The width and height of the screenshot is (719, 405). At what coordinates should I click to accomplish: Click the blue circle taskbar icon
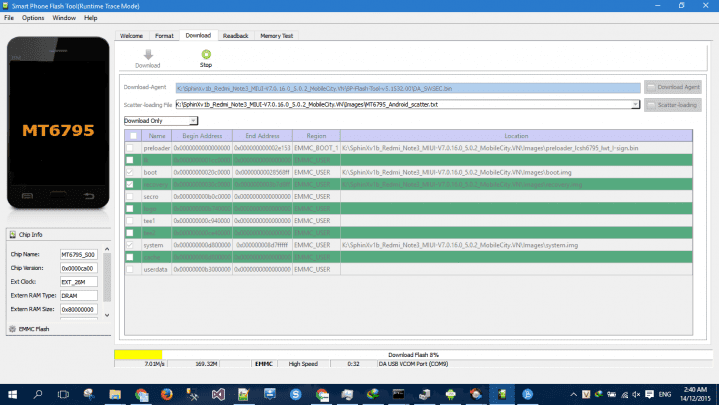pyautogui.click(x=528, y=394)
